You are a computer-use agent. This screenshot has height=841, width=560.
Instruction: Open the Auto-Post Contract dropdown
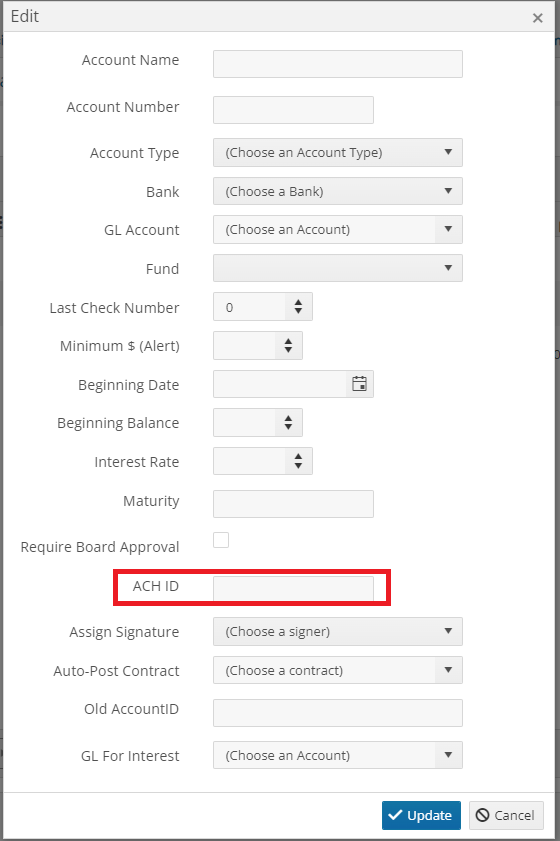[x=338, y=670]
